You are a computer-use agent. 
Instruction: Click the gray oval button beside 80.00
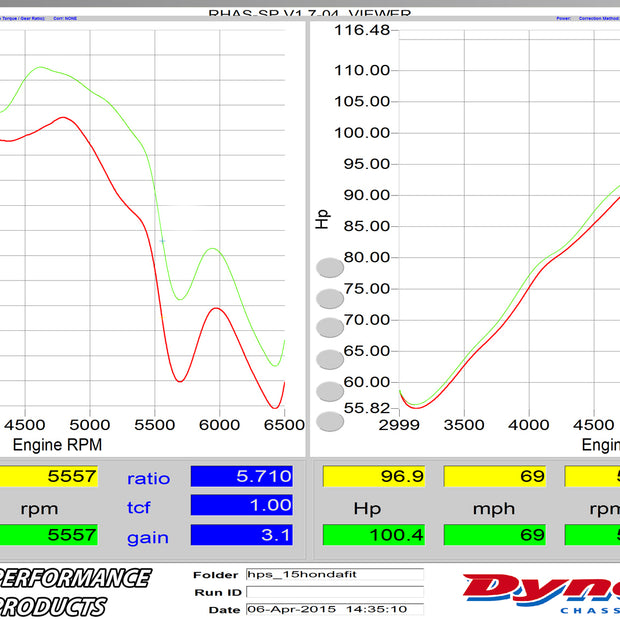[330, 268]
